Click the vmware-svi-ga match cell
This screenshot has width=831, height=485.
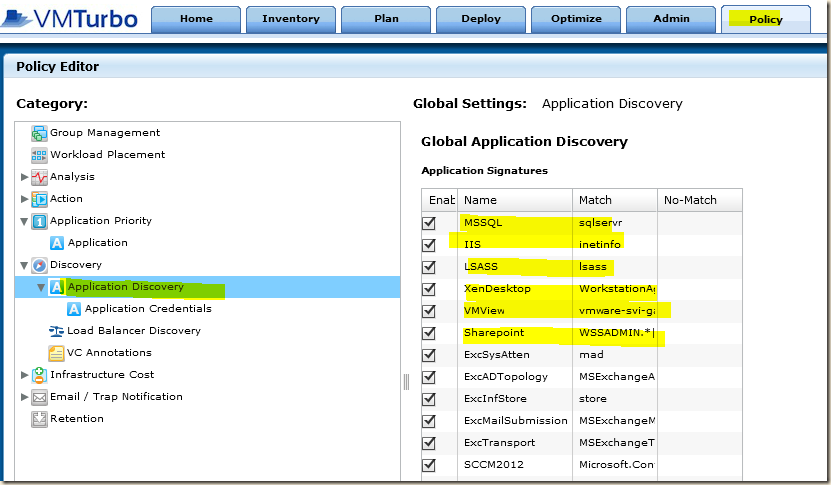tap(615, 311)
